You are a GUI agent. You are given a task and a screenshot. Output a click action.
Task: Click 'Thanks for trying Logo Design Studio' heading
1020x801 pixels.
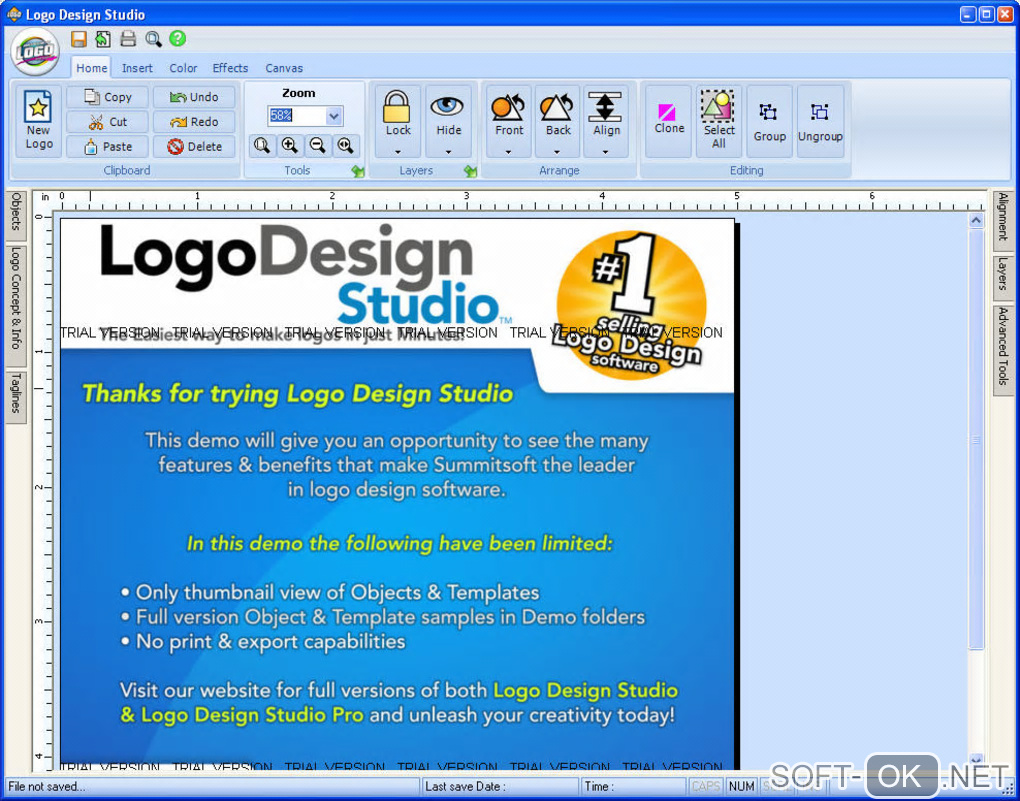pos(297,394)
